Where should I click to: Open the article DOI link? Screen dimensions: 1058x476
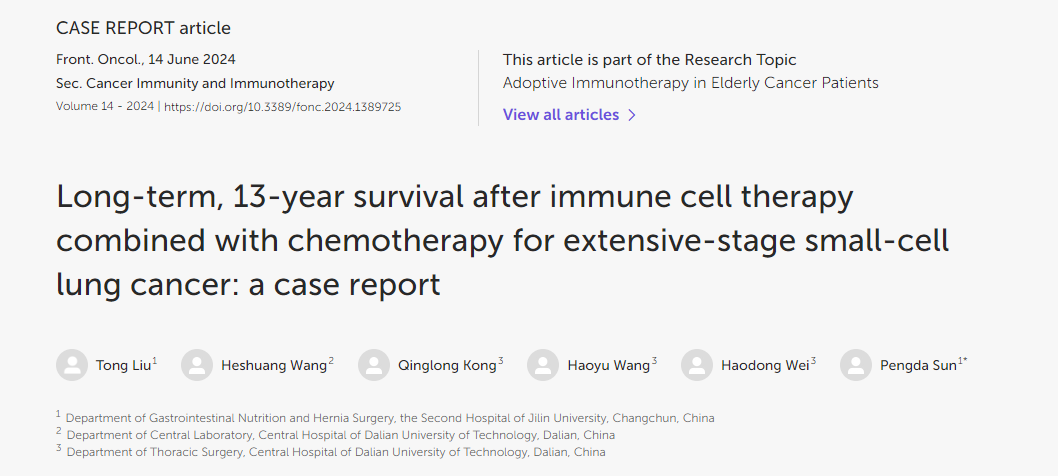coord(283,107)
